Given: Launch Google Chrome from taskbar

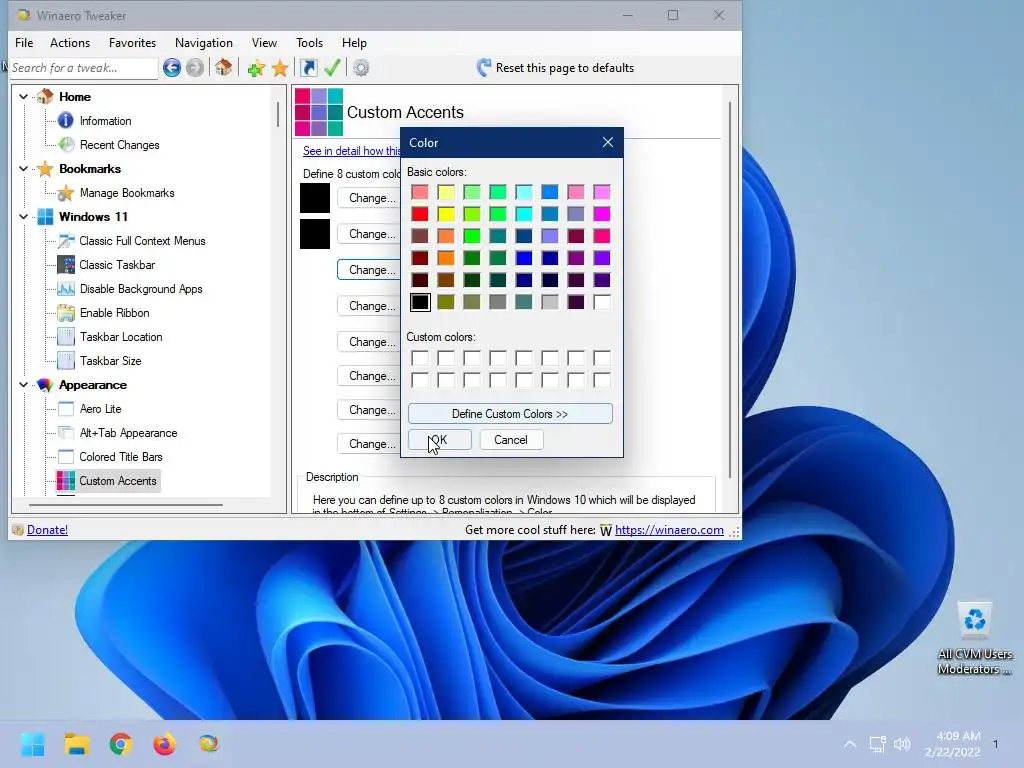Looking at the screenshot, I should 120,744.
